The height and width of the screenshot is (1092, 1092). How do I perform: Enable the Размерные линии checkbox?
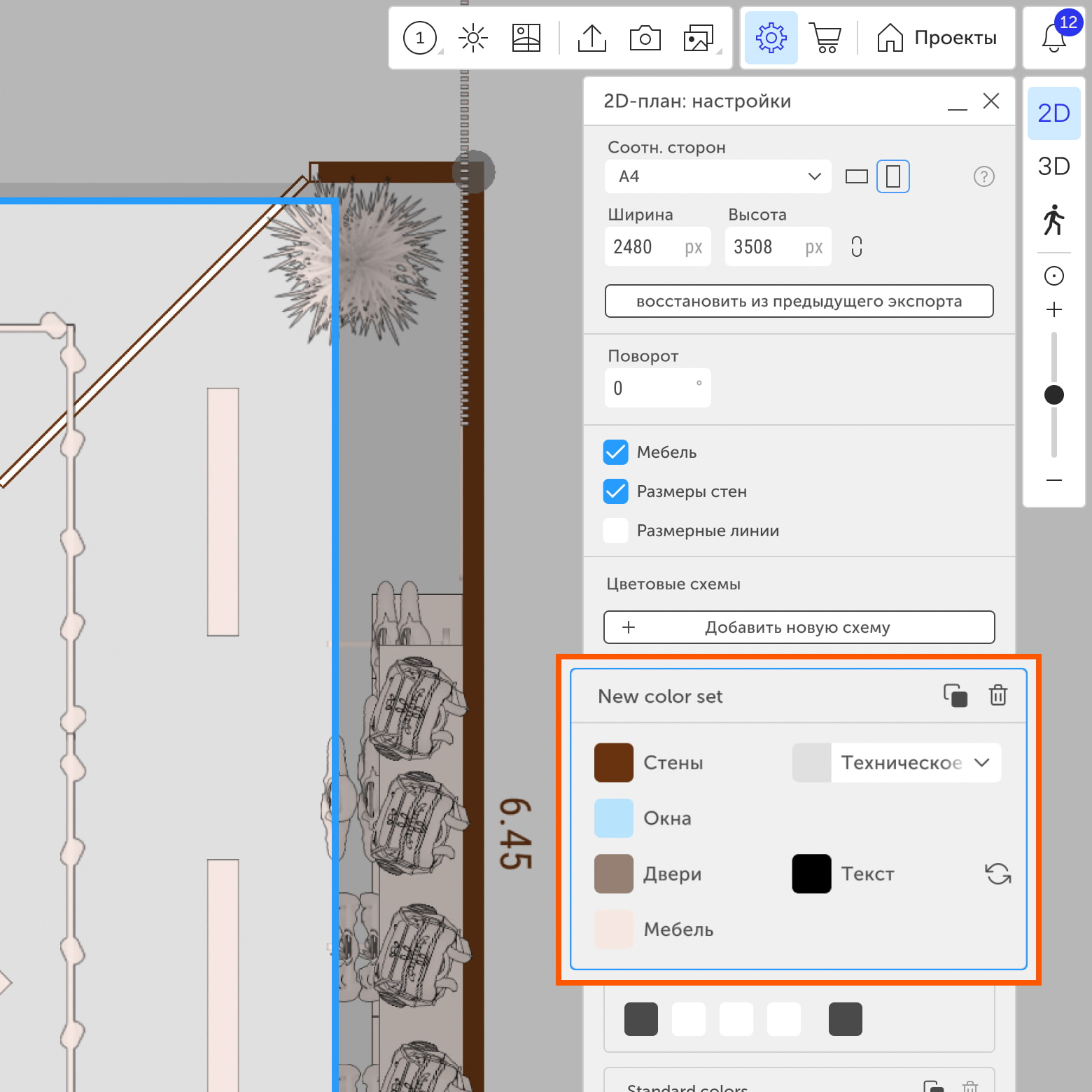[x=616, y=531]
